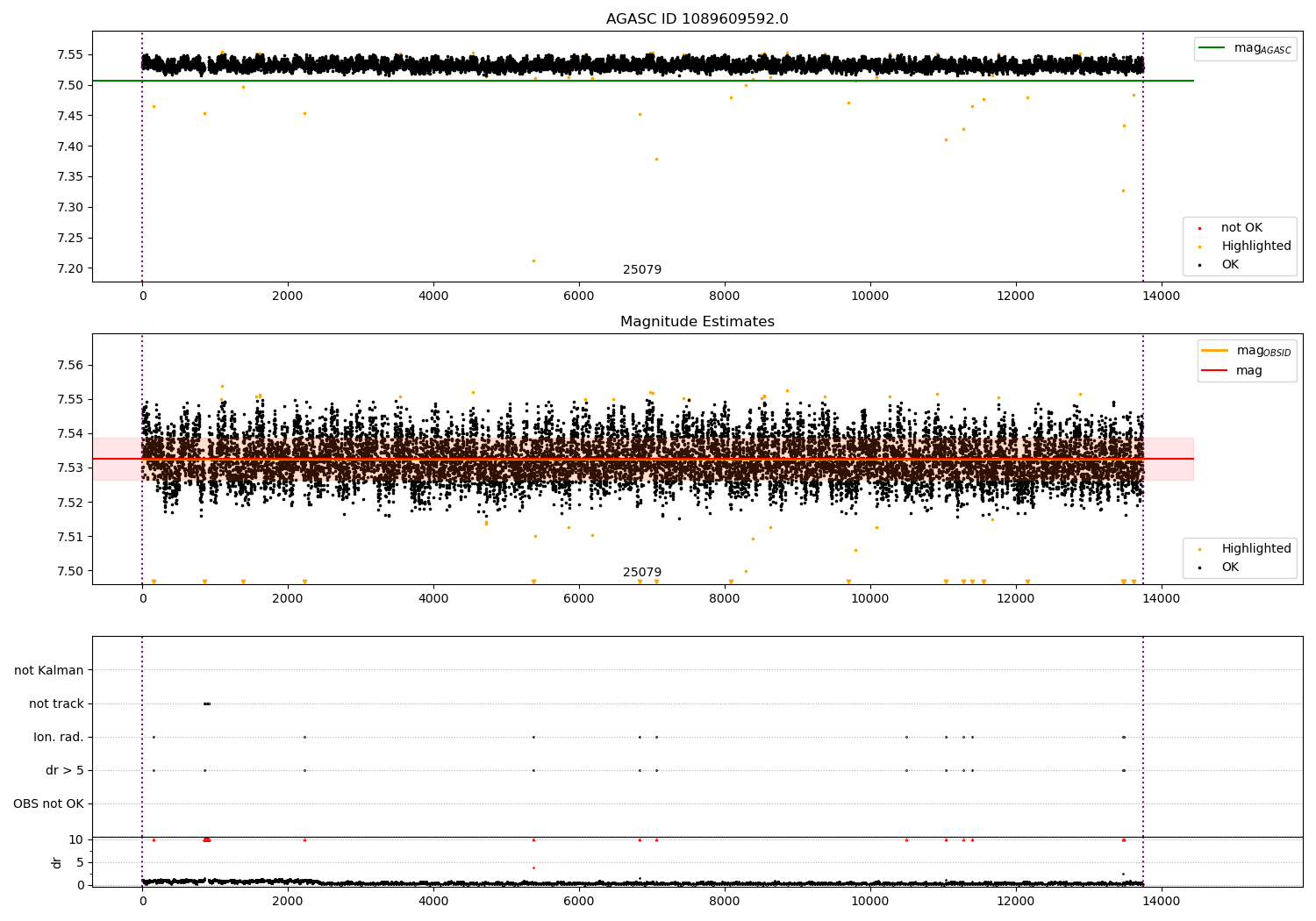The height and width of the screenshot is (921, 1316).
Task: Click the "2000" x-tick under the middle plot
Action: (x=288, y=599)
